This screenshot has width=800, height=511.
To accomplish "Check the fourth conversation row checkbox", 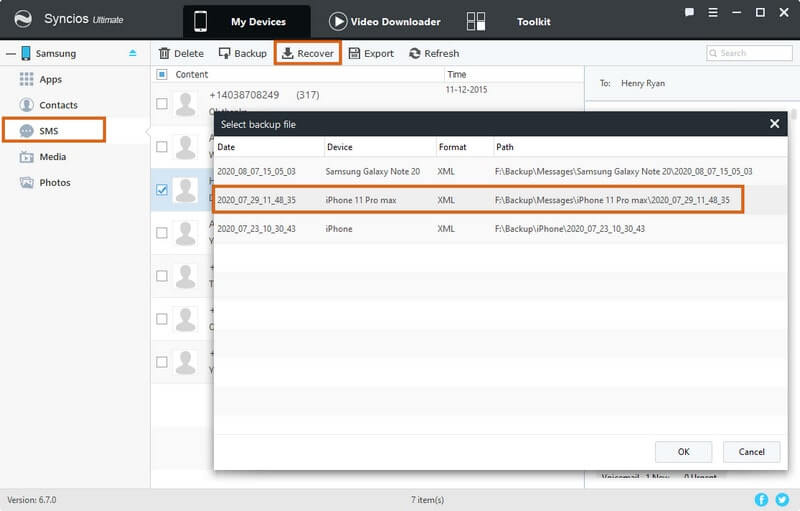I will coord(162,233).
